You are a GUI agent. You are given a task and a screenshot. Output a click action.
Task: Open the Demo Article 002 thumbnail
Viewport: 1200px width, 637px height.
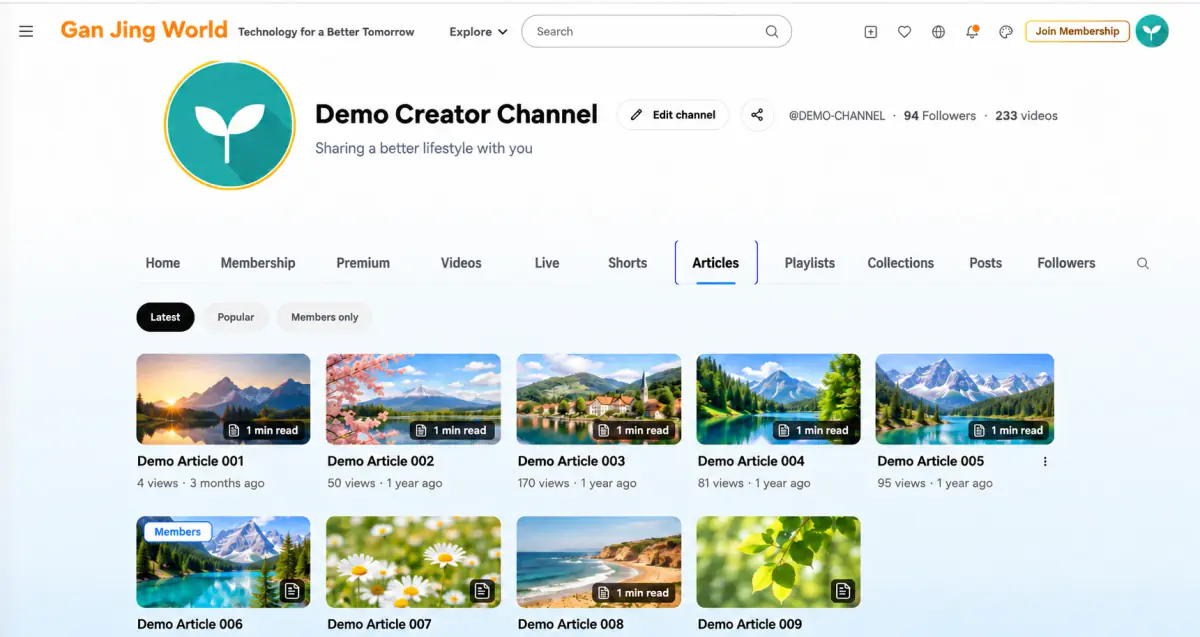pos(413,399)
